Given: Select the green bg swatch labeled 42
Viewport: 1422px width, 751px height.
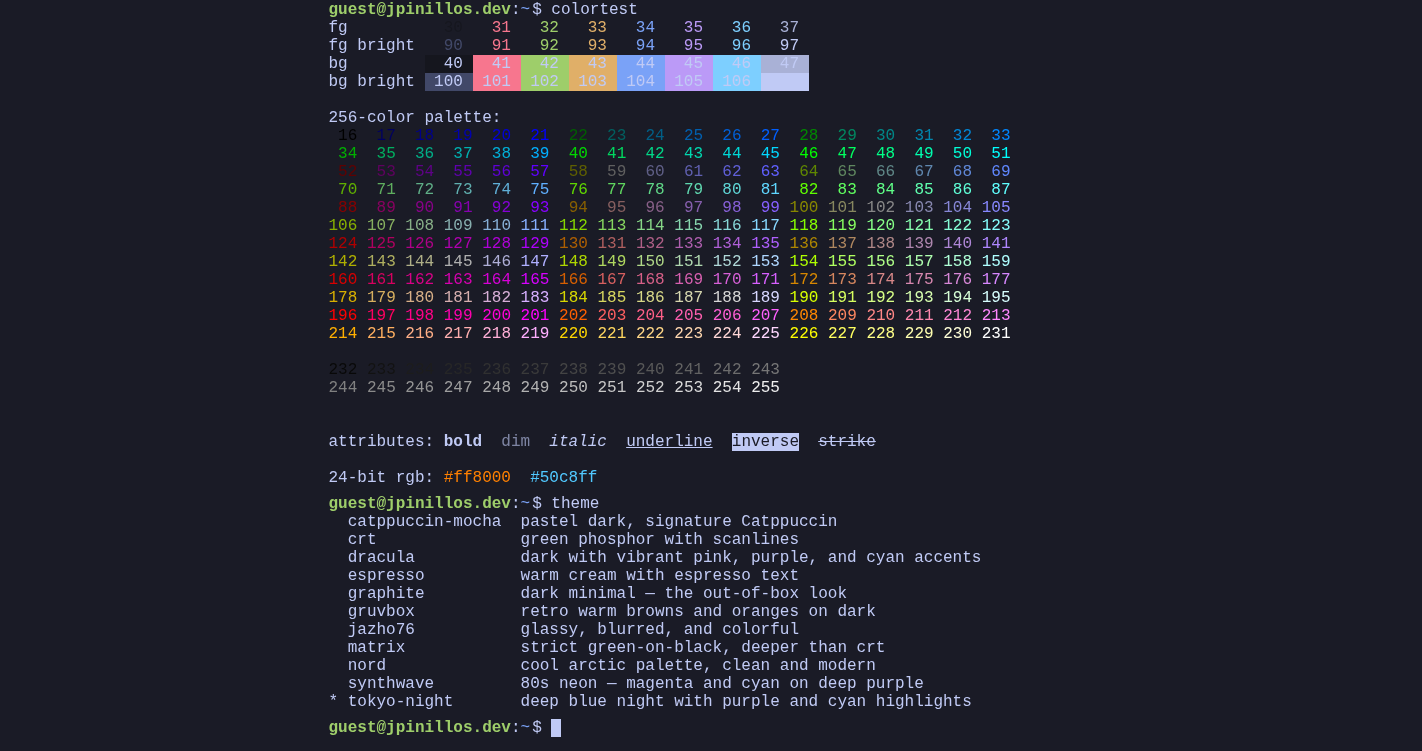Looking at the screenshot, I should (545, 64).
